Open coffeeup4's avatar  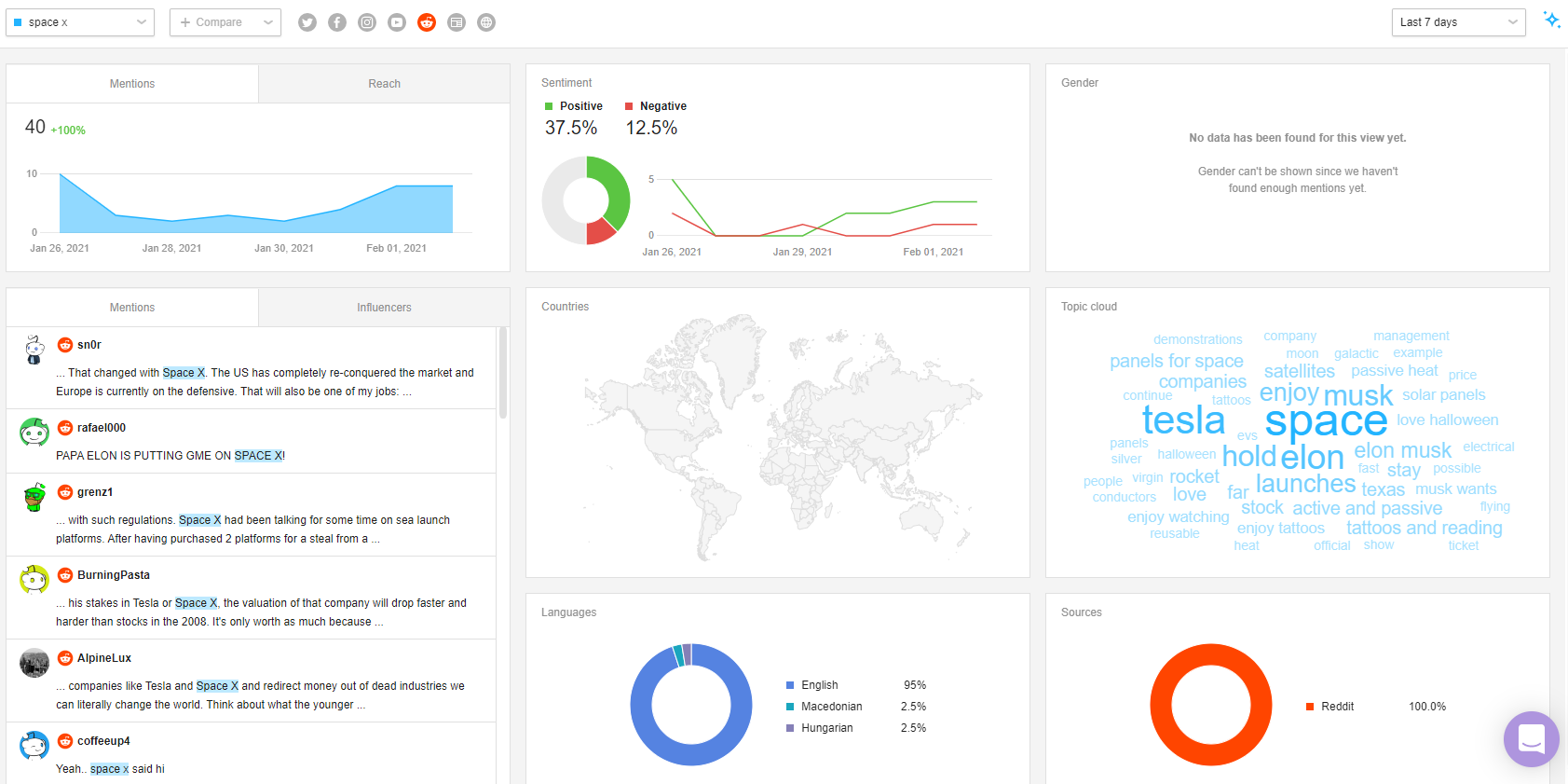click(x=34, y=746)
